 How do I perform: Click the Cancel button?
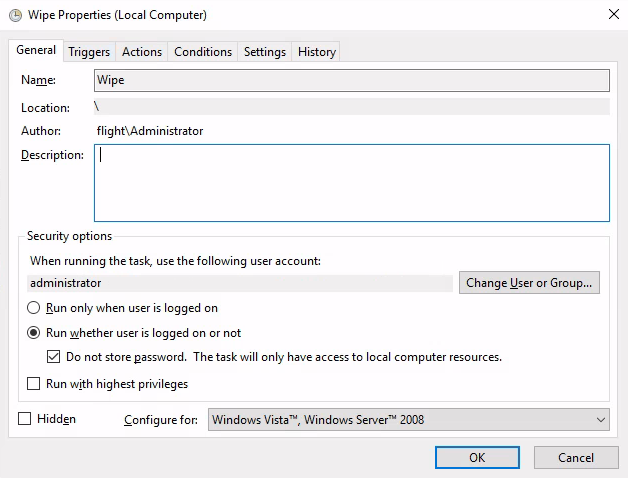tap(576, 458)
